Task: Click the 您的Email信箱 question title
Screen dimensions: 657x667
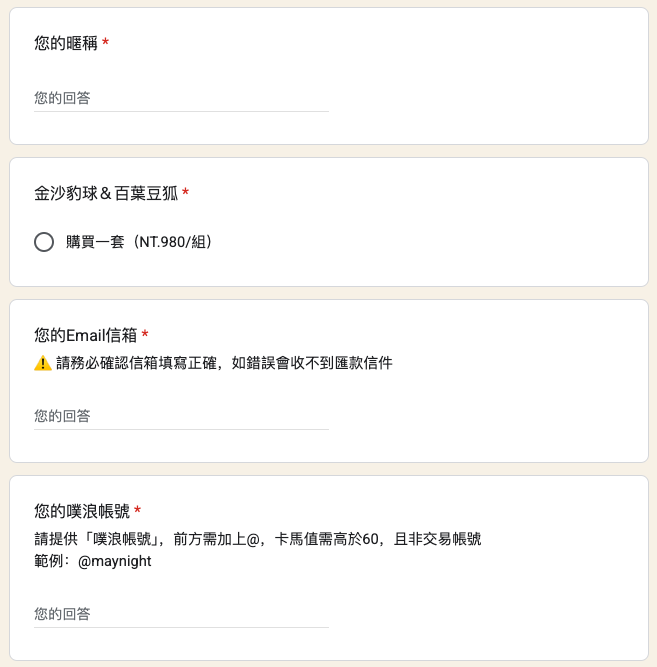Action: (x=86, y=335)
